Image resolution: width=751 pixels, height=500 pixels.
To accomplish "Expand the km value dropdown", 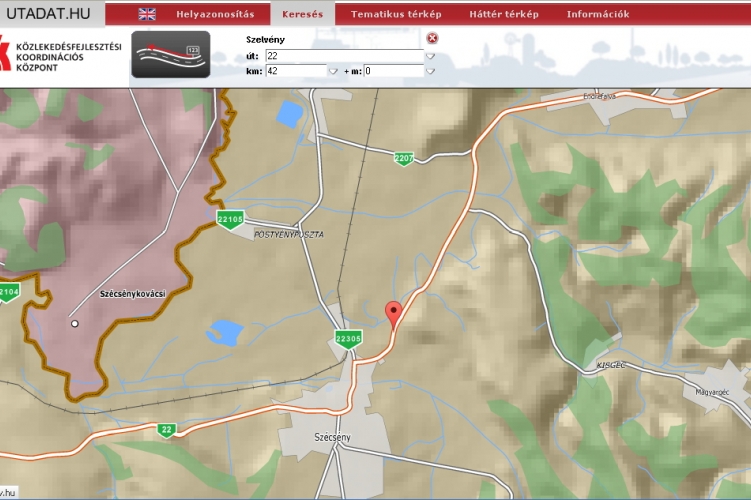I will (x=333, y=72).
